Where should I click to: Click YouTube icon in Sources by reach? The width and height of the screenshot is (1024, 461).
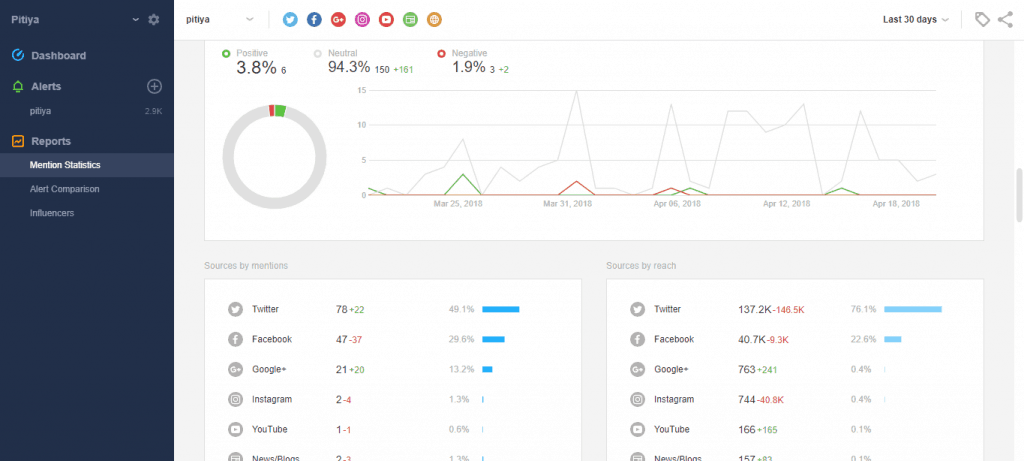click(x=638, y=430)
